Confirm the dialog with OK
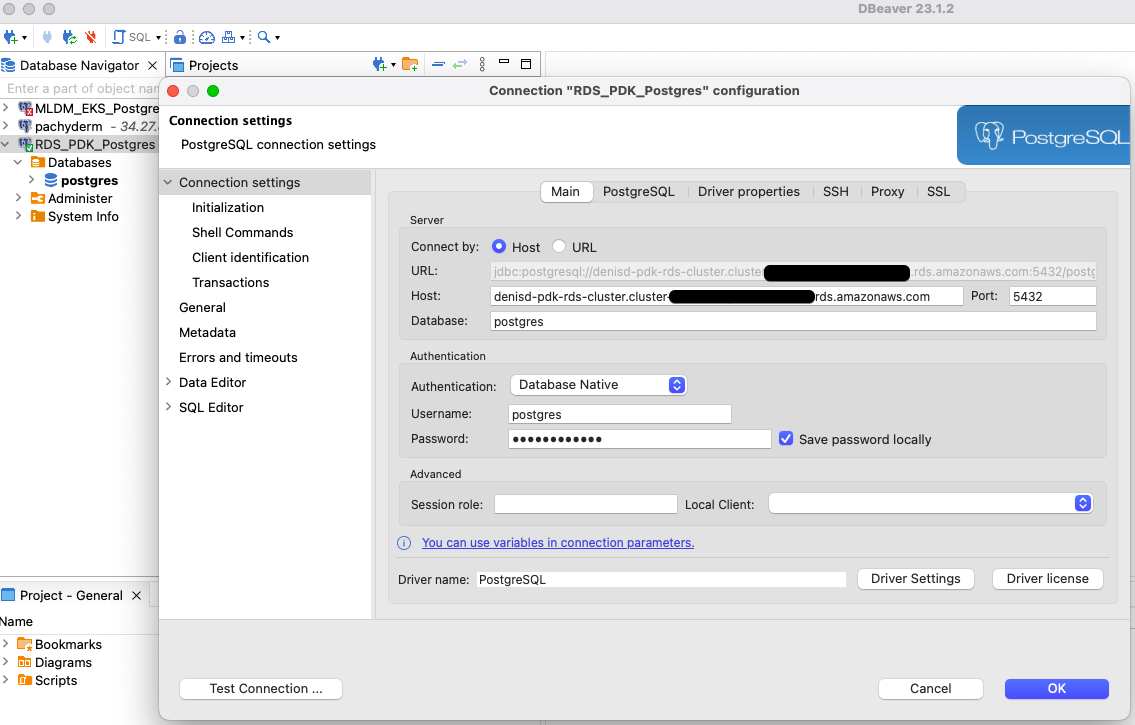Viewport: 1135px width, 725px height. 1057,689
